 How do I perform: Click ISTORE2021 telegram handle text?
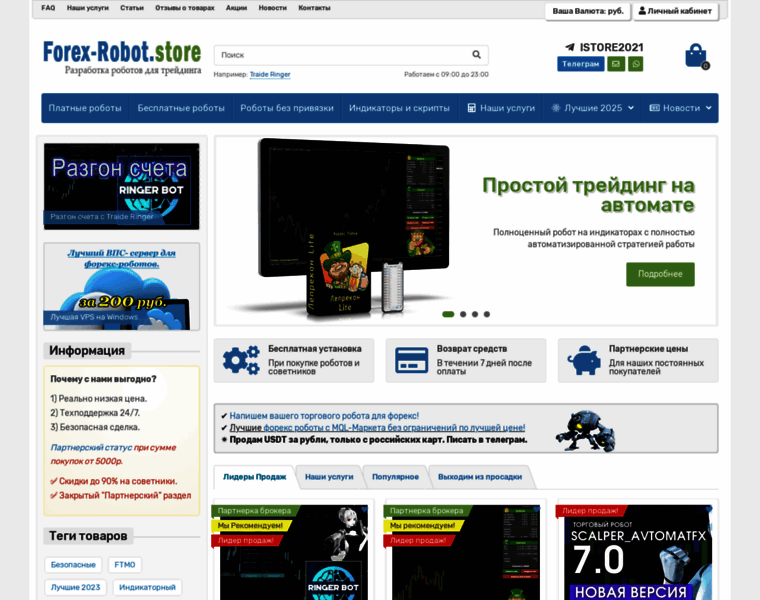tap(612, 47)
